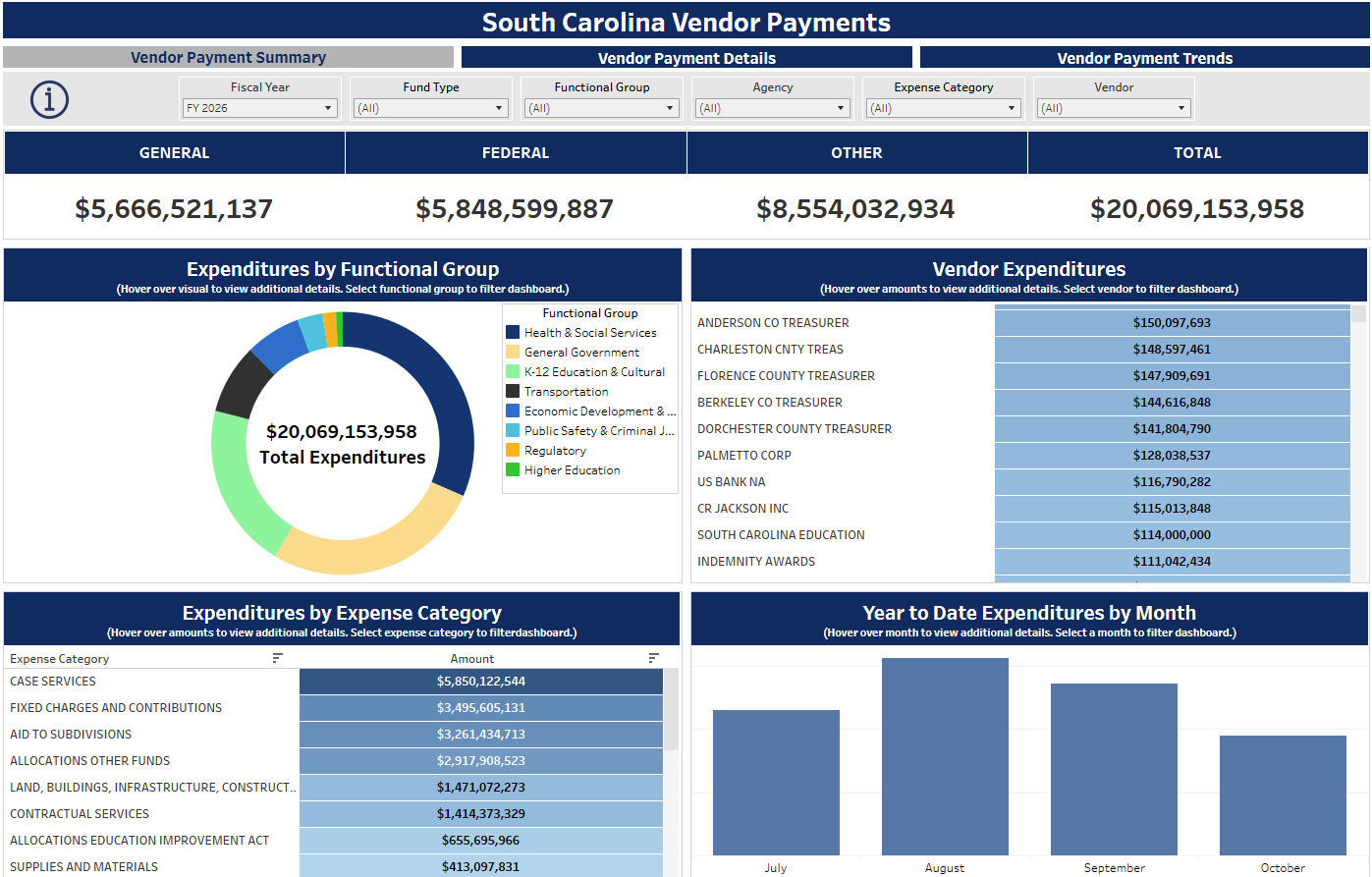Select the Transportation legend entry
The width and height of the screenshot is (1372, 877).
pos(566,392)
